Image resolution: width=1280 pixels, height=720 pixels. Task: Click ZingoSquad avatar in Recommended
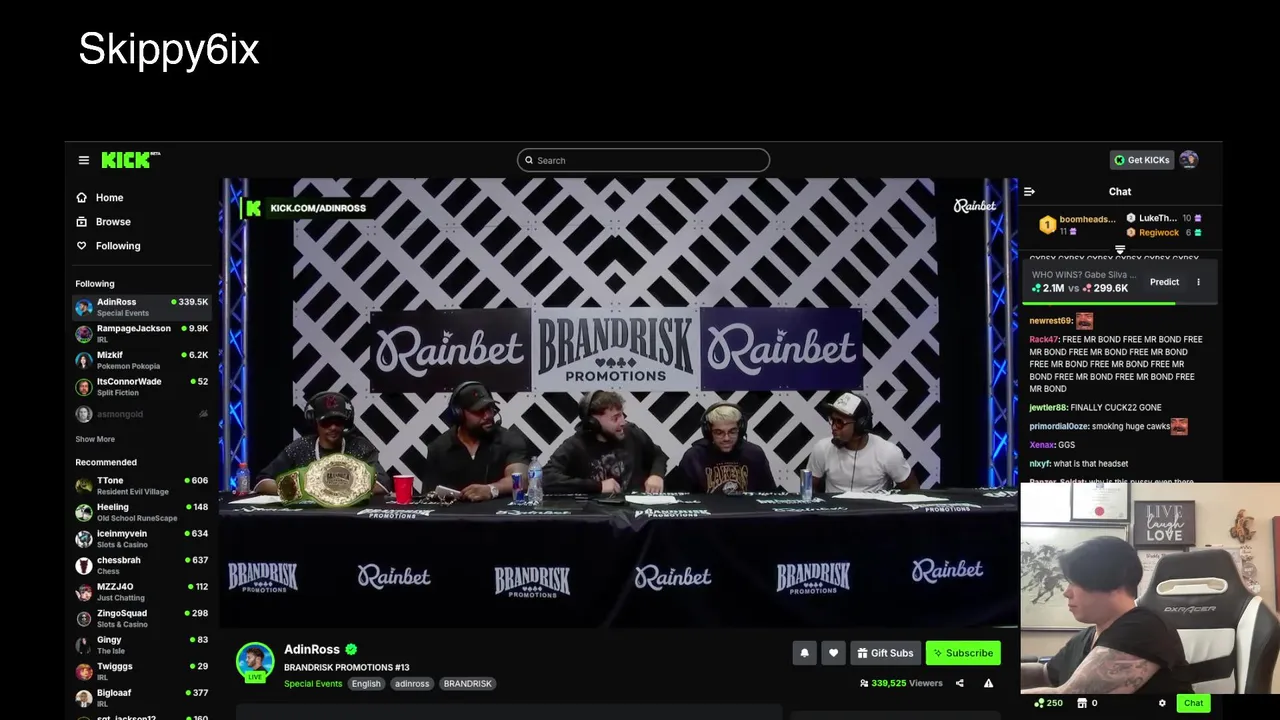(x=84, y=619)
